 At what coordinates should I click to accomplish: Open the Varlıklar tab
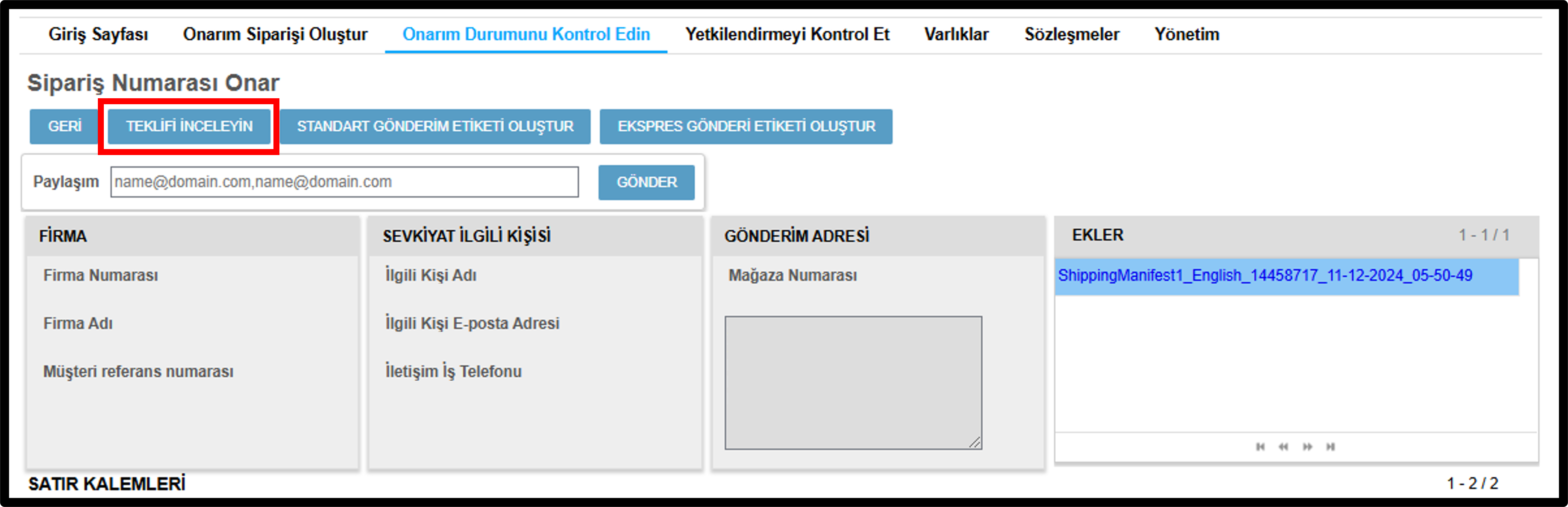[x=956, y=35]
